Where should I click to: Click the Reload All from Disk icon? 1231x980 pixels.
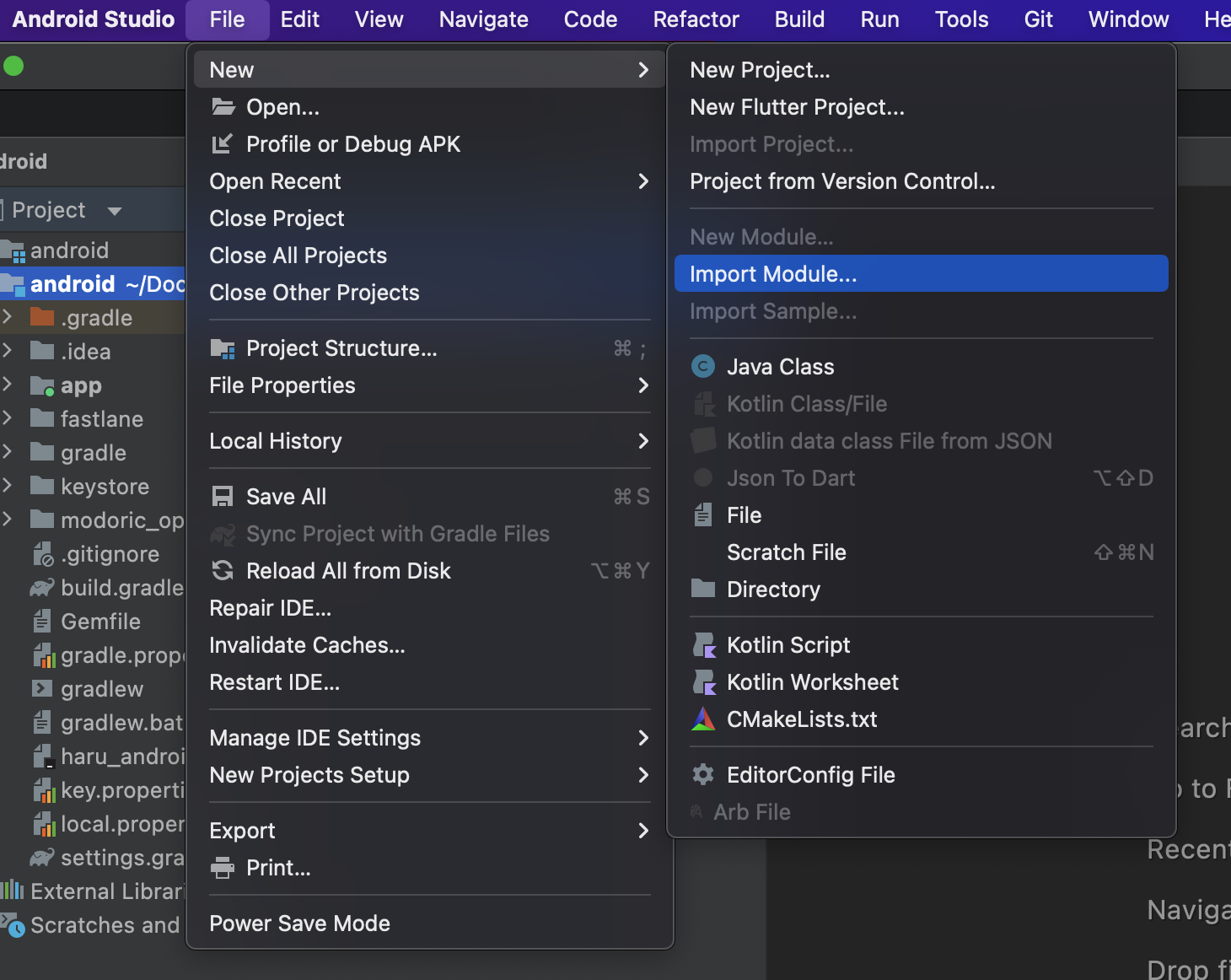click(223, 571)
